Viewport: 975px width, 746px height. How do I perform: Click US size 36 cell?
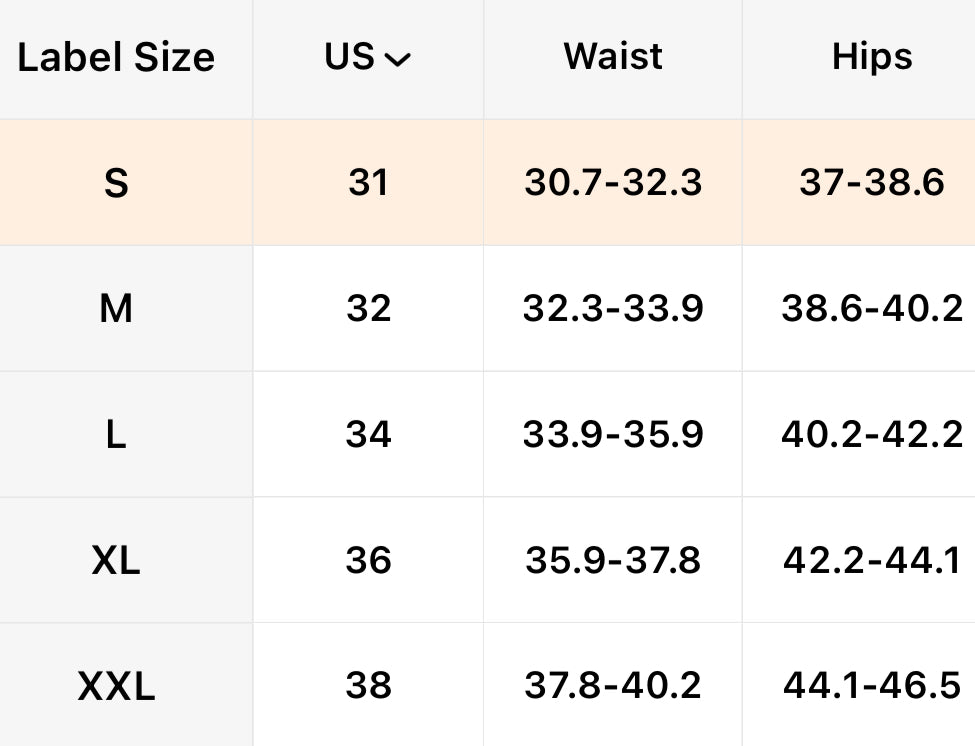tap(368, 561)
